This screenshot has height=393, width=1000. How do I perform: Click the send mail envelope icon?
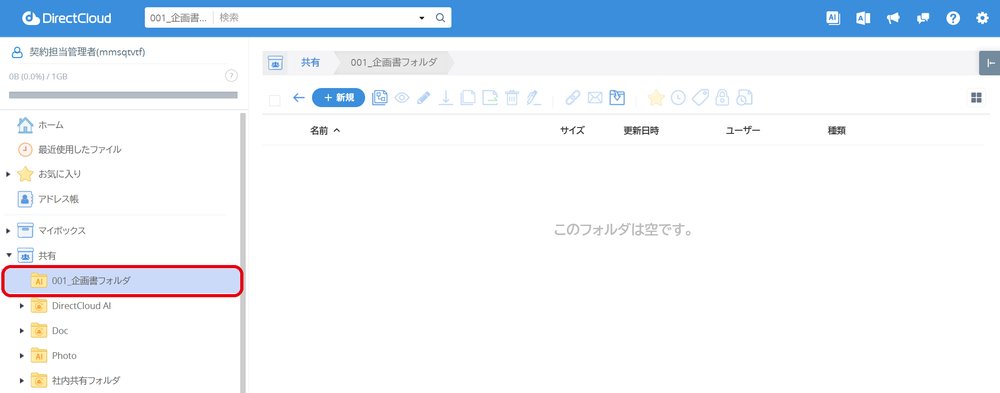(595, 98)
